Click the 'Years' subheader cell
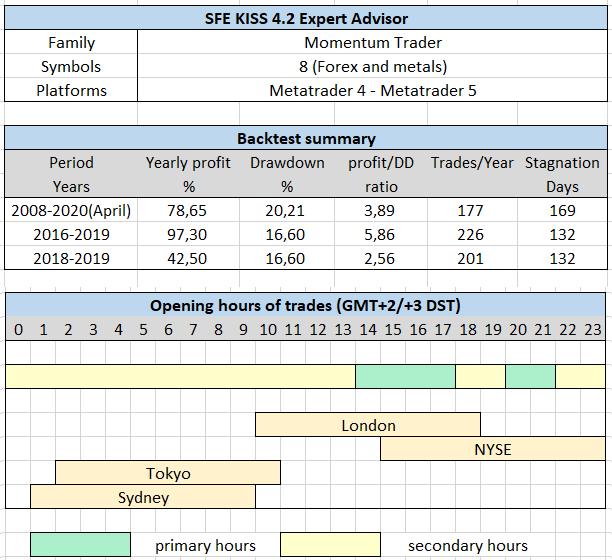The height and width of the screenshot is (560, 612). click(71, 186)
